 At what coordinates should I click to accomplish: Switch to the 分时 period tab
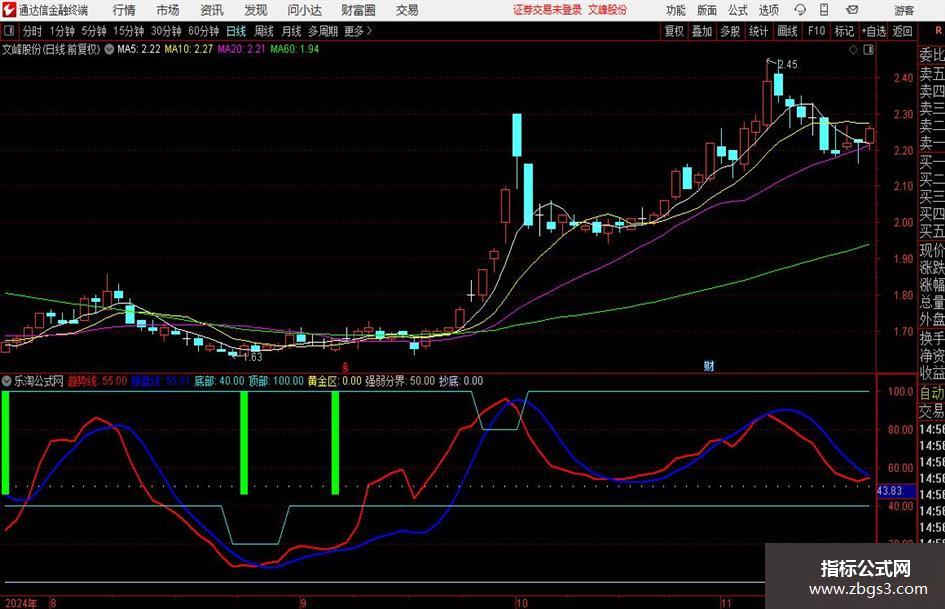[33, 31]
